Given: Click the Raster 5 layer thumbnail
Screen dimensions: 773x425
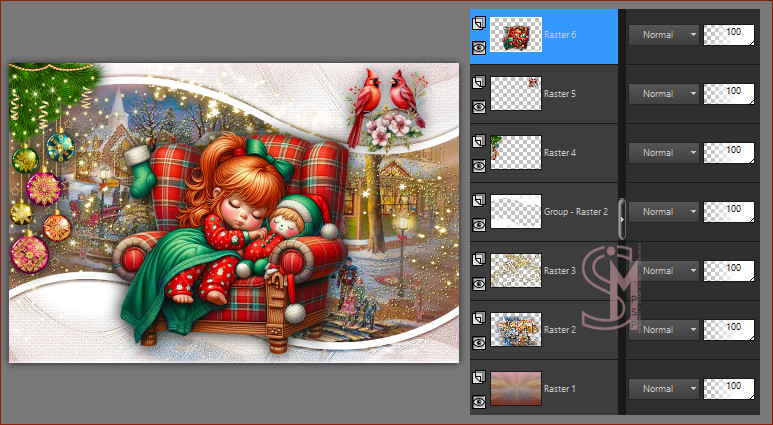Looking at the screenshot, I should [x=516, y=94].
